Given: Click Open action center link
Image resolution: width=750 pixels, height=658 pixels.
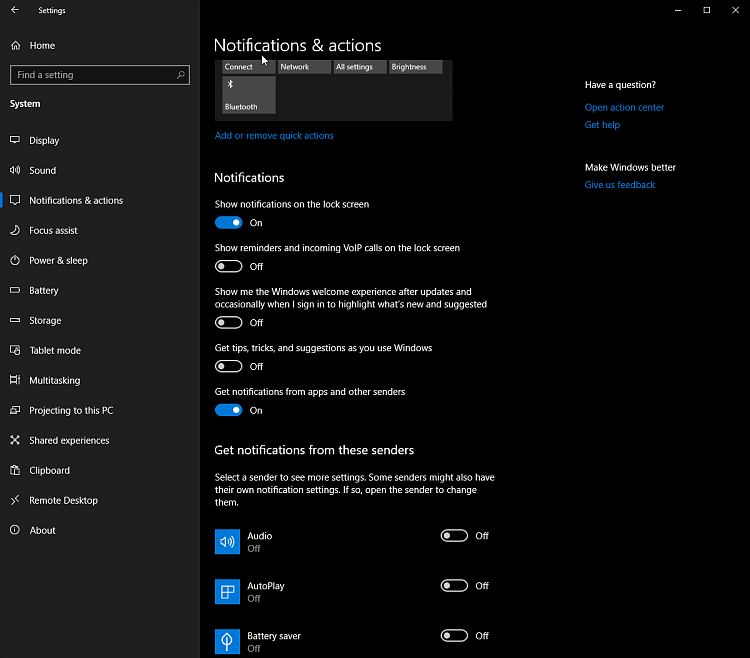Looking at the screenshot, I should (624, 107).
